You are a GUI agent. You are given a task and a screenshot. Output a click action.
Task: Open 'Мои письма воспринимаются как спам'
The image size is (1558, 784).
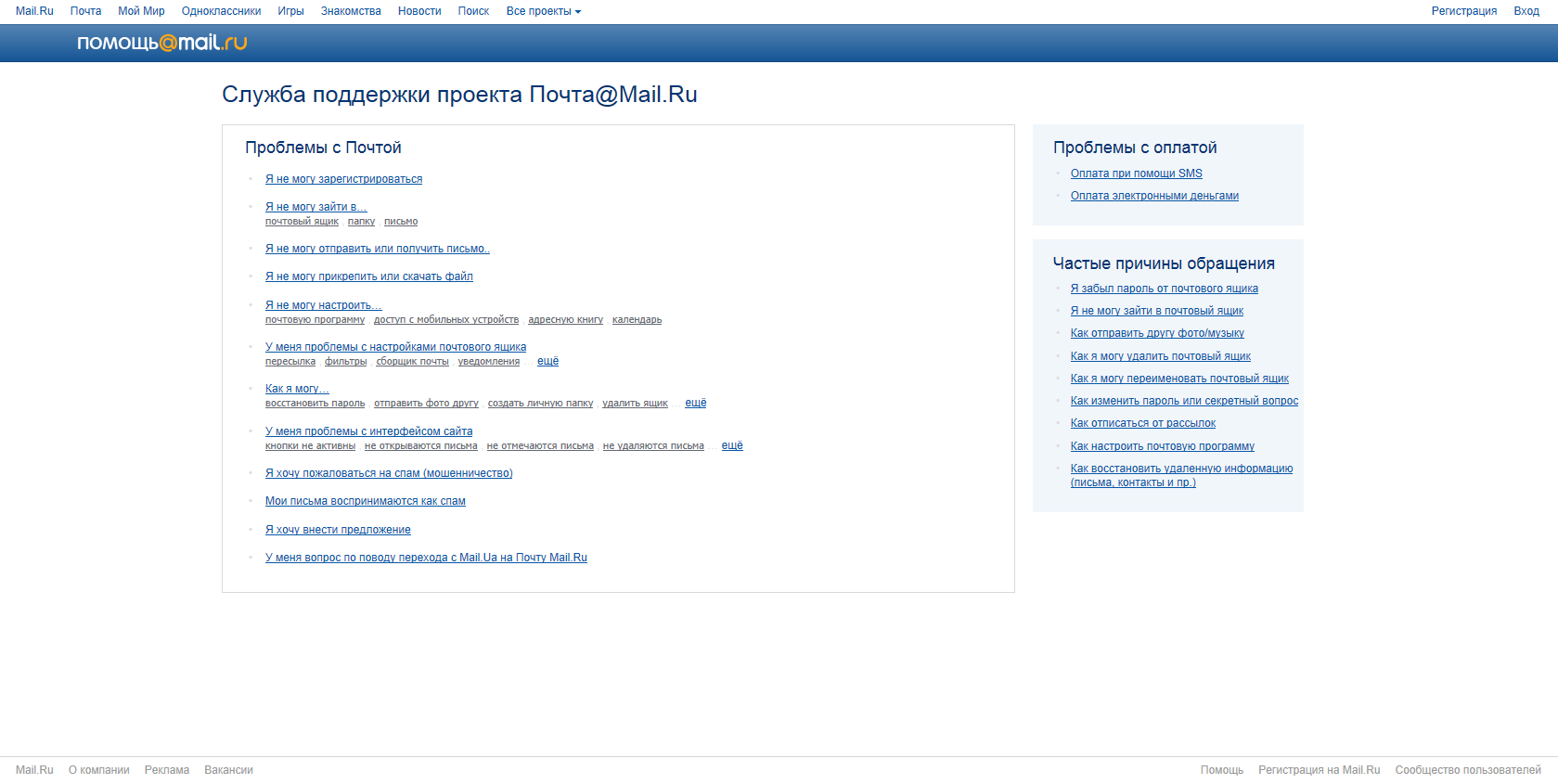tap(366, 501)
